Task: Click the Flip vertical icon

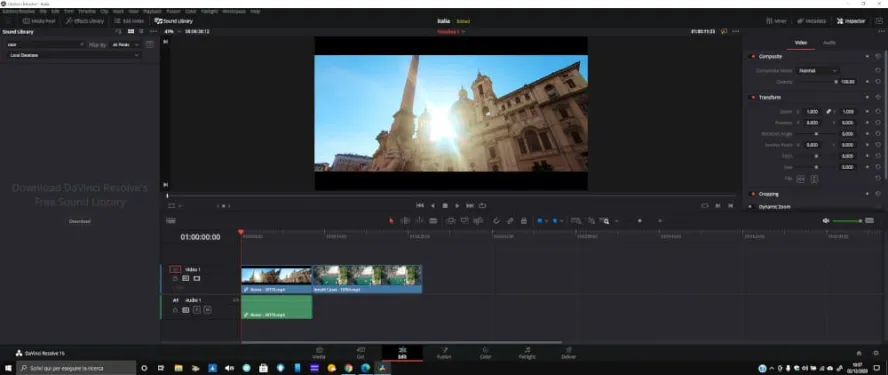Action: (x=814, y=179)
